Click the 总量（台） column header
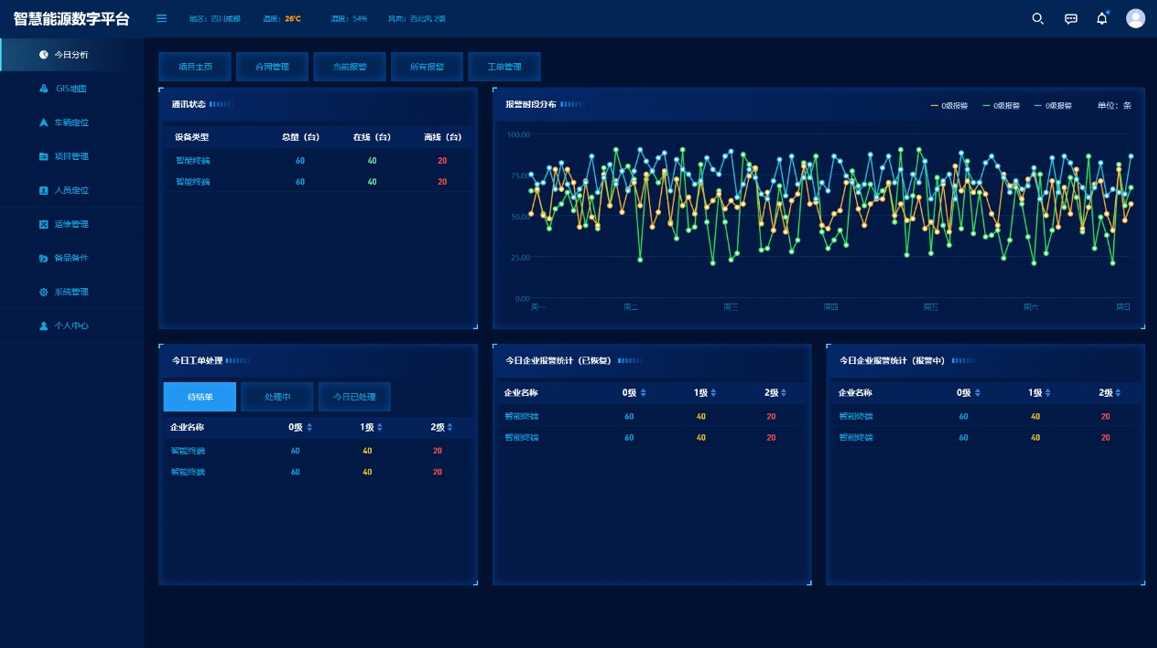Image resolution: width=1157 pixels, height=648 pixels. click(300, 137)
